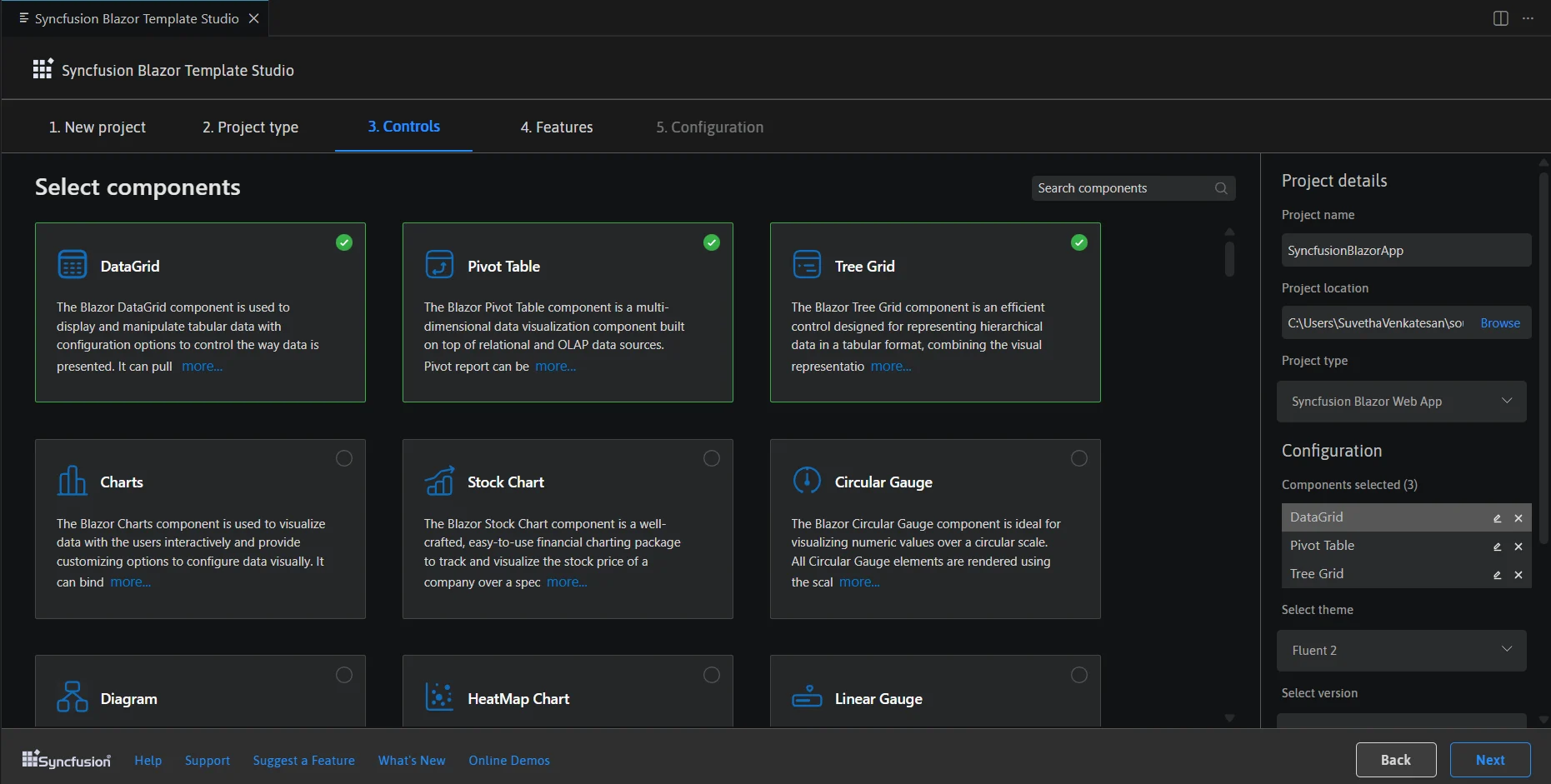The image size is (1551, 784).
Task: Expand Pivot Table description with more link
Action: tap(556, 367)
